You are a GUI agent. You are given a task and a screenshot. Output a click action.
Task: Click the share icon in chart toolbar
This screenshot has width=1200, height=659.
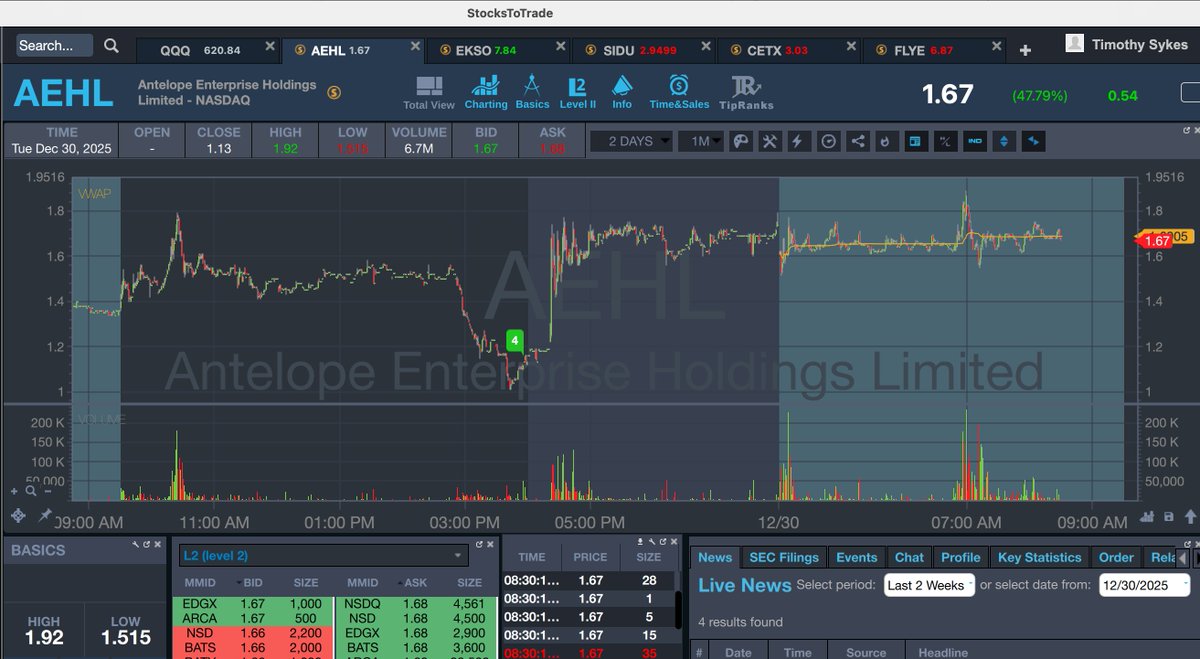[856, 141]
